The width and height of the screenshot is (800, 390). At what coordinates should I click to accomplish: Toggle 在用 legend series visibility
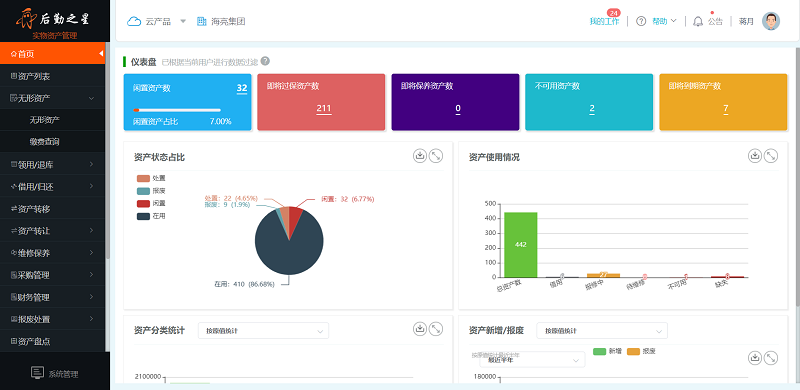151,216
